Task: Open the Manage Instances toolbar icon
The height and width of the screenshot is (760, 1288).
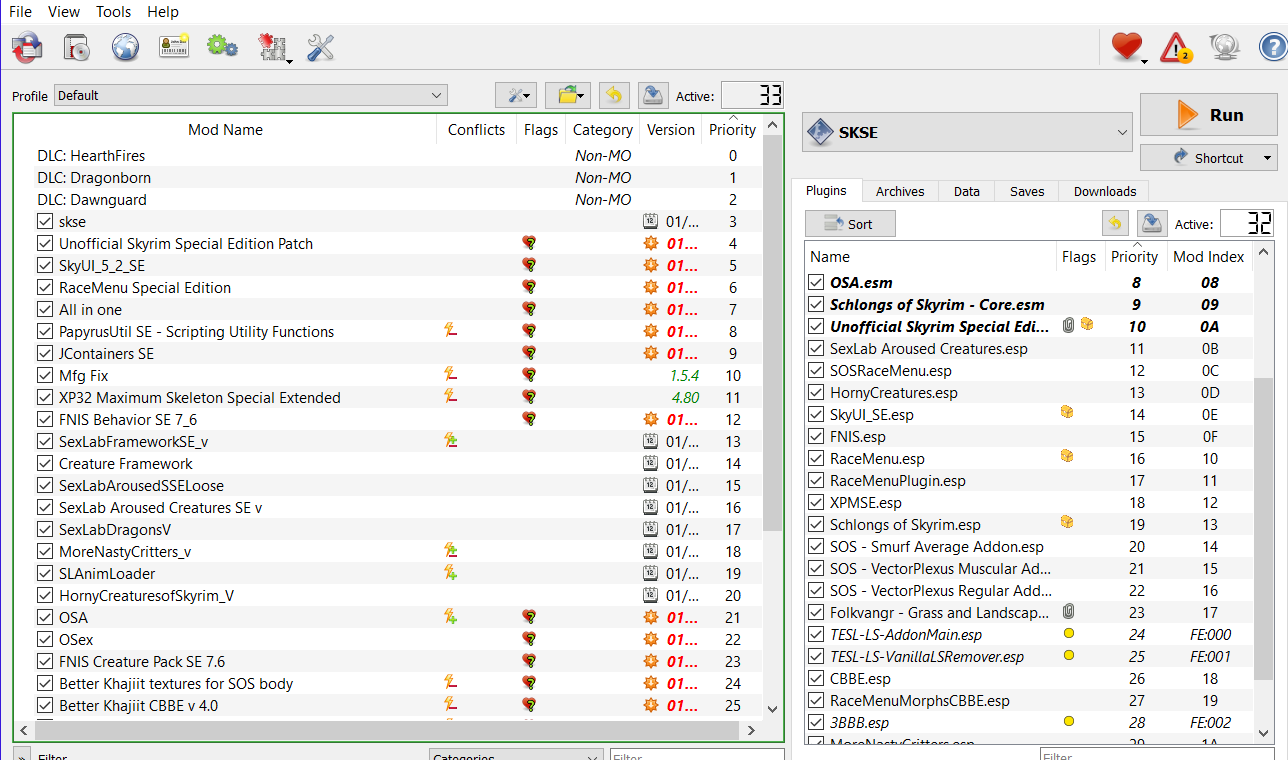Action: (x=27, y=46)
